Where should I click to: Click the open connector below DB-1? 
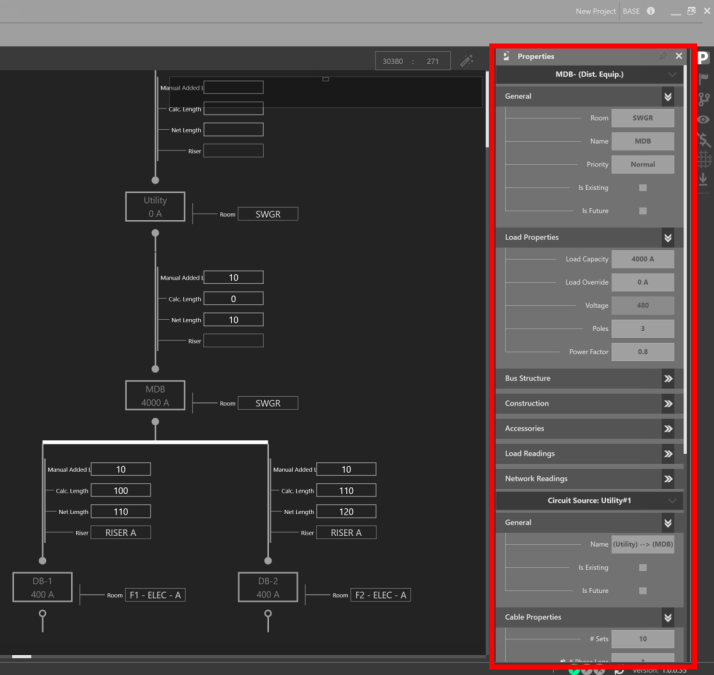click(x=42, y=614)
